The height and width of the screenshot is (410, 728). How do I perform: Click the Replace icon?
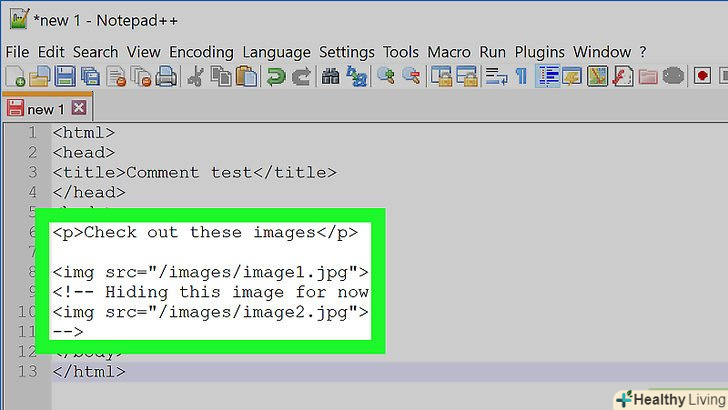pos(356,76)
